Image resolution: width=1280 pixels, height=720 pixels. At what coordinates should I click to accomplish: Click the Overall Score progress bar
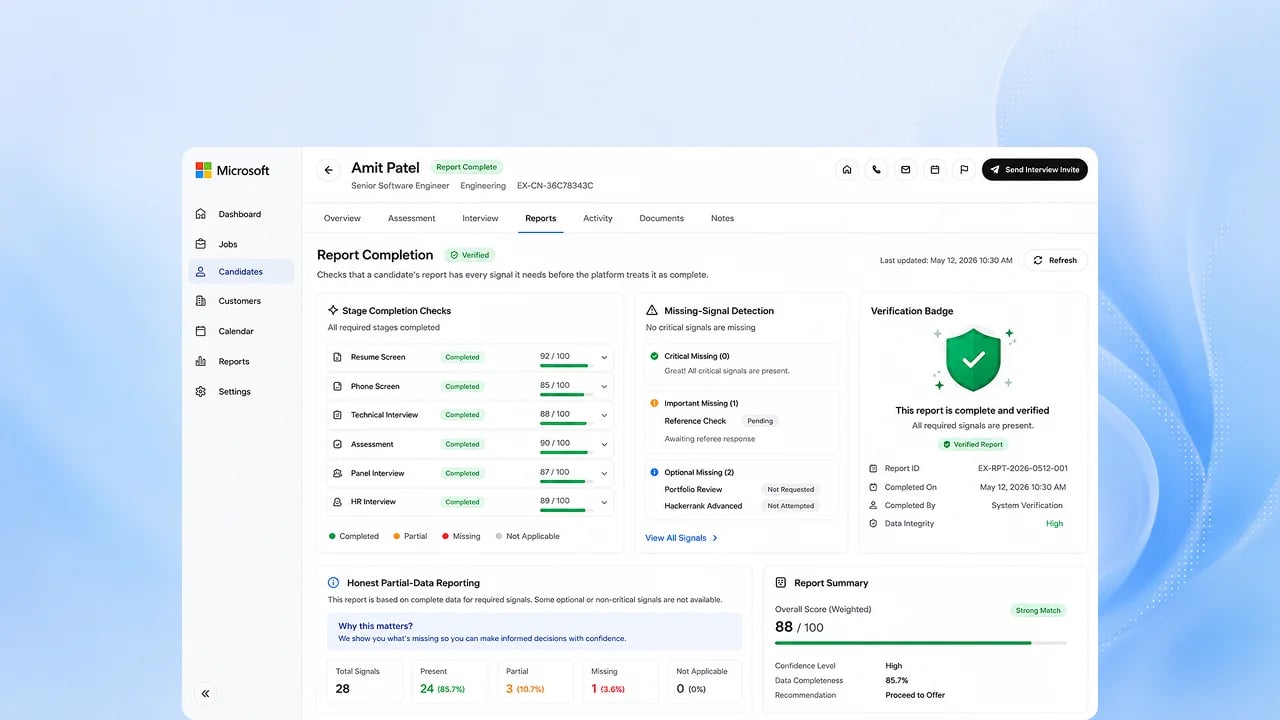(920, 643)
